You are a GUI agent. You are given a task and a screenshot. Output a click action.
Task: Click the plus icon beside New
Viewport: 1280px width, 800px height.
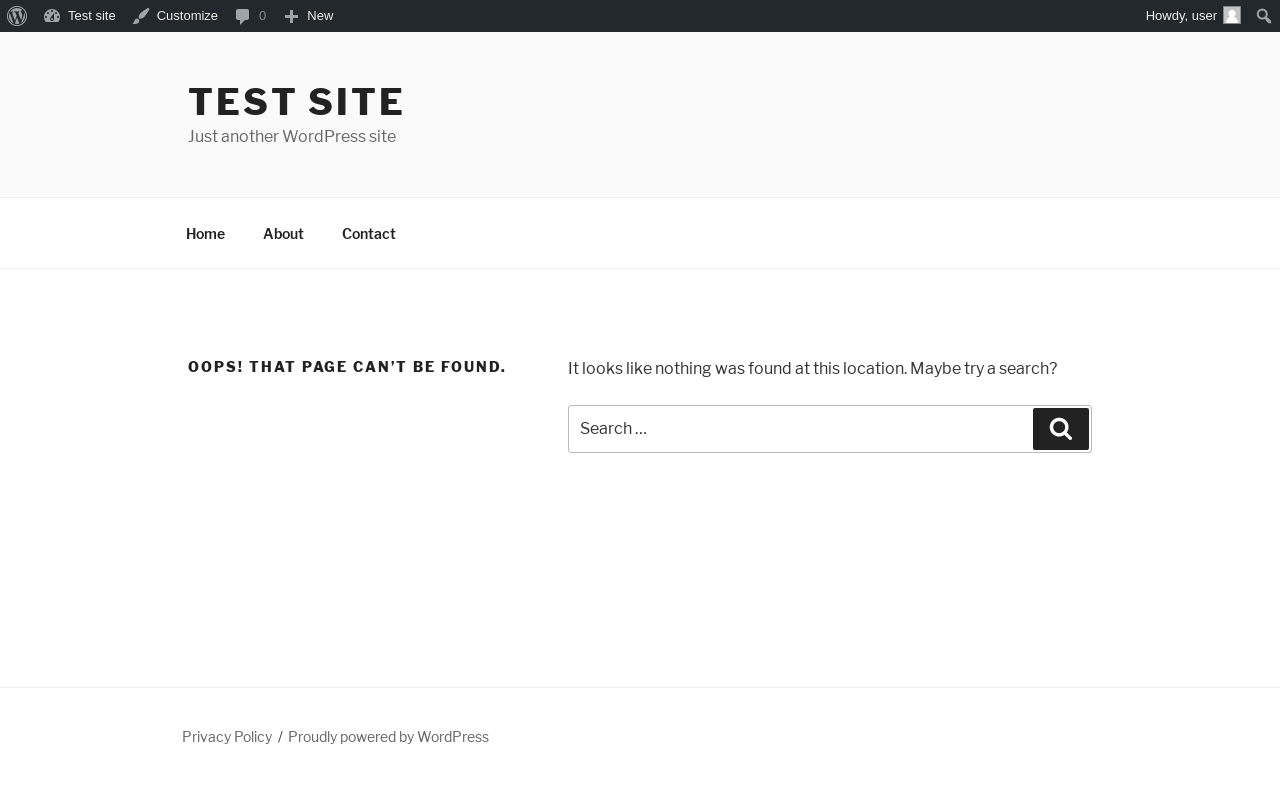[292, 16]
